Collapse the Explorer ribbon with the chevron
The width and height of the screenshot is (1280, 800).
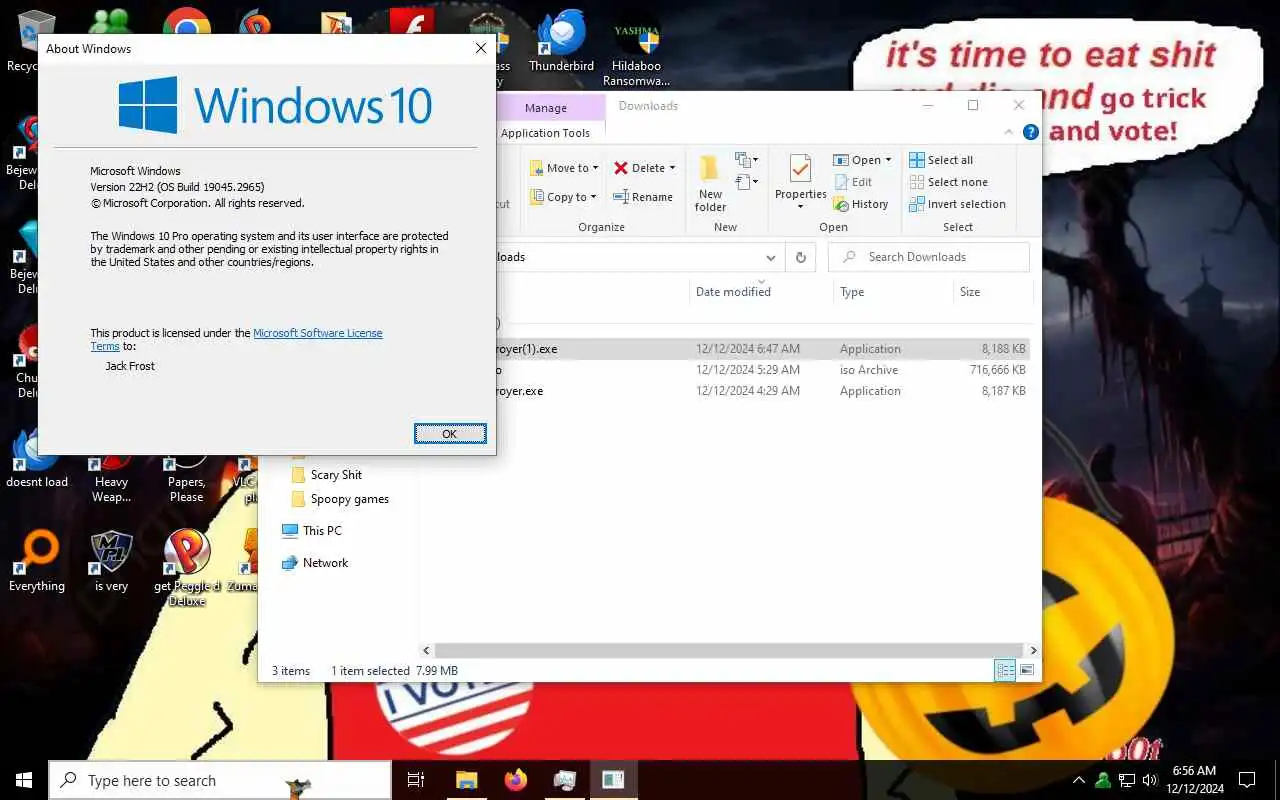coord(1008,132)
